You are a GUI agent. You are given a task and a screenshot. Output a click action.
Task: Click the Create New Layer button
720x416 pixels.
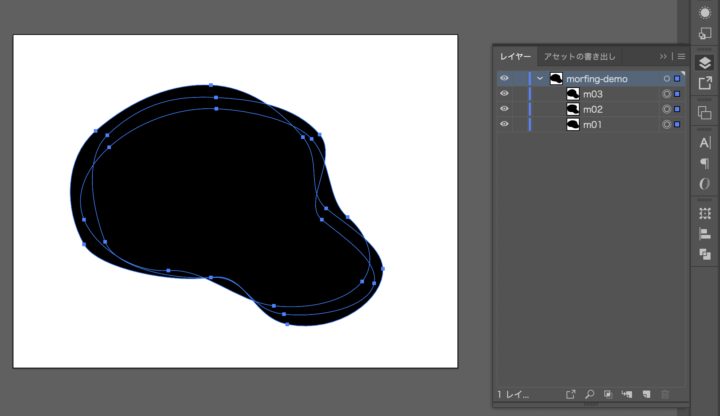[x=646, y=395]
